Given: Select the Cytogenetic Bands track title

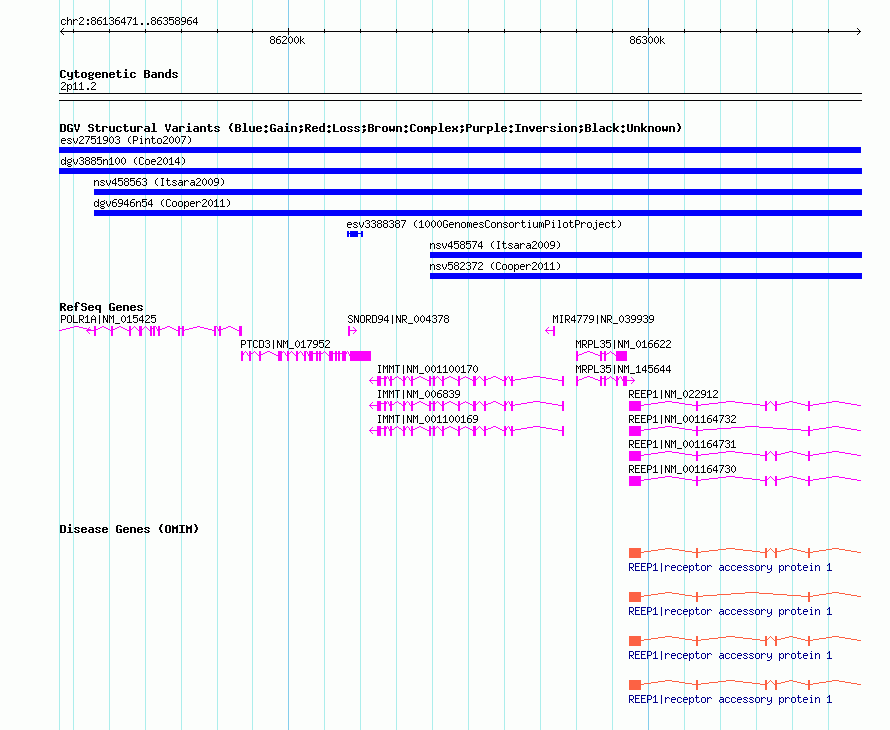Looking at the screenshot, I should click(119, 74).
